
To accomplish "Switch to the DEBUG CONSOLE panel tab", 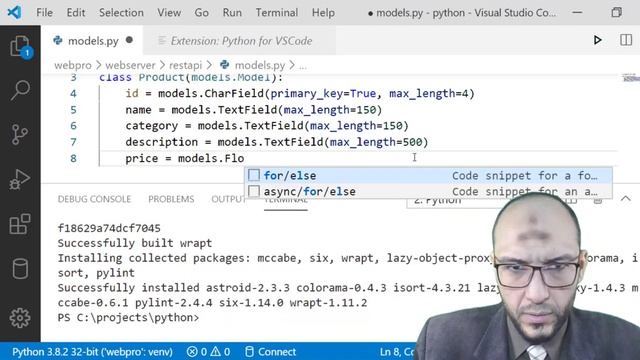I will click(94, 199).
